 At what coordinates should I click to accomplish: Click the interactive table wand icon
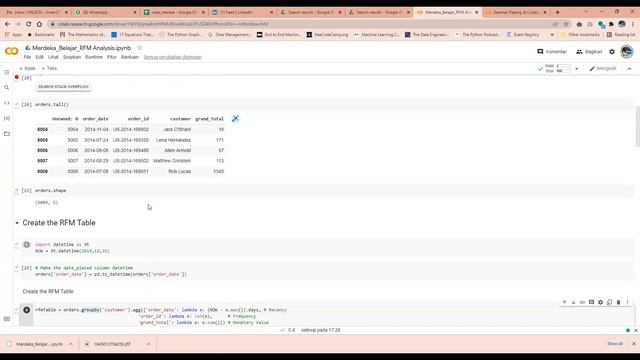coord(235,119)
